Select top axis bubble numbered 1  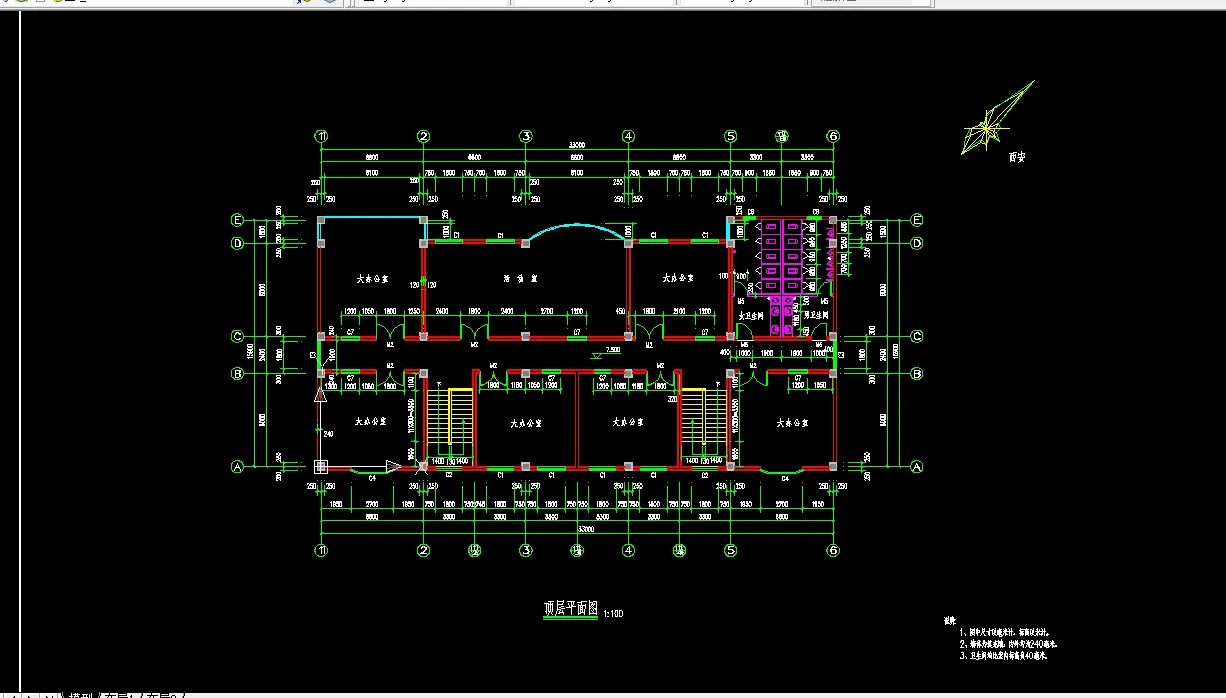(321, 136)
